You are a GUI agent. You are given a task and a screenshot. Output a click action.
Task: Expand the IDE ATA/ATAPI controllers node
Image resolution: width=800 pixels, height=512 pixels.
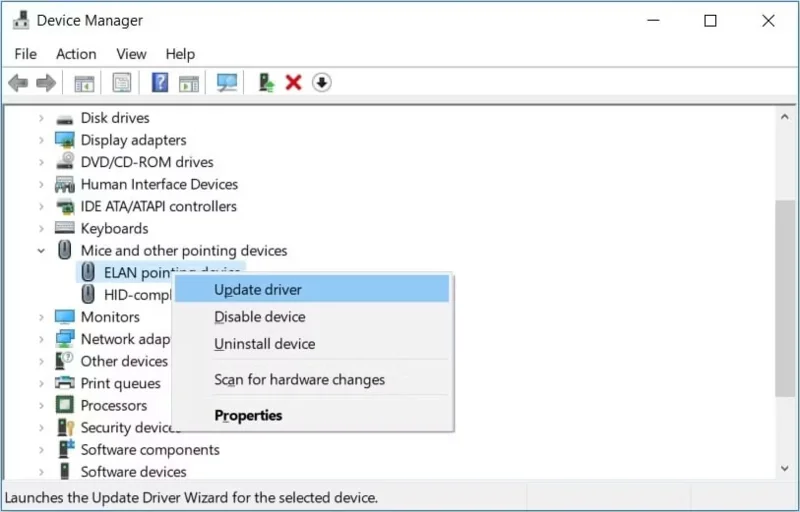pyautogui.click(x=41, y=207)
